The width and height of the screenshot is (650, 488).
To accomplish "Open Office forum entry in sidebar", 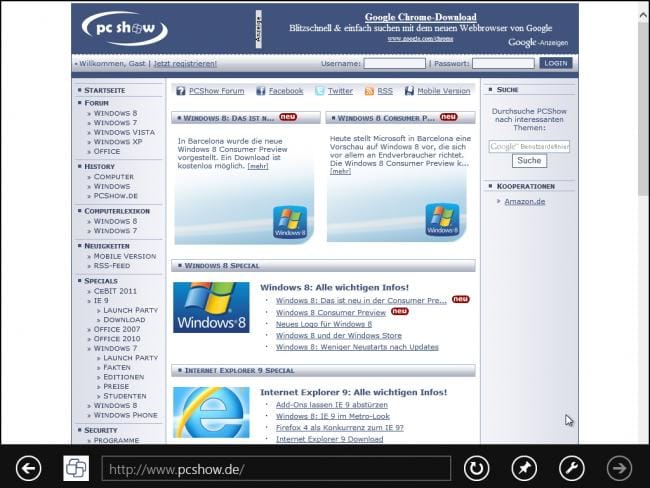I will point(107,151).
